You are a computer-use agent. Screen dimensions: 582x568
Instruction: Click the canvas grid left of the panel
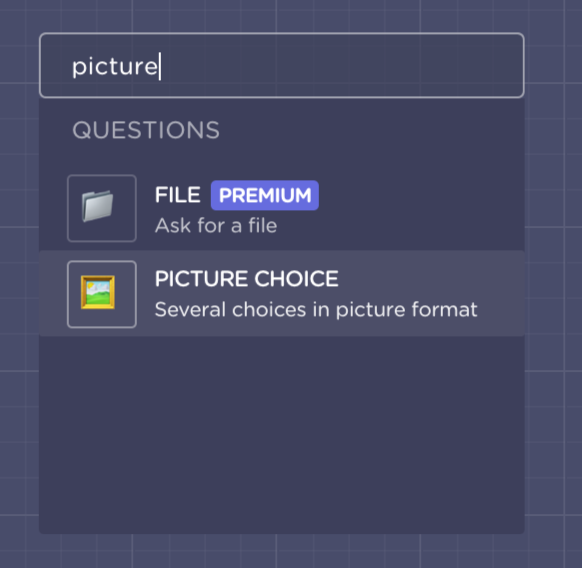click(19, 284)
